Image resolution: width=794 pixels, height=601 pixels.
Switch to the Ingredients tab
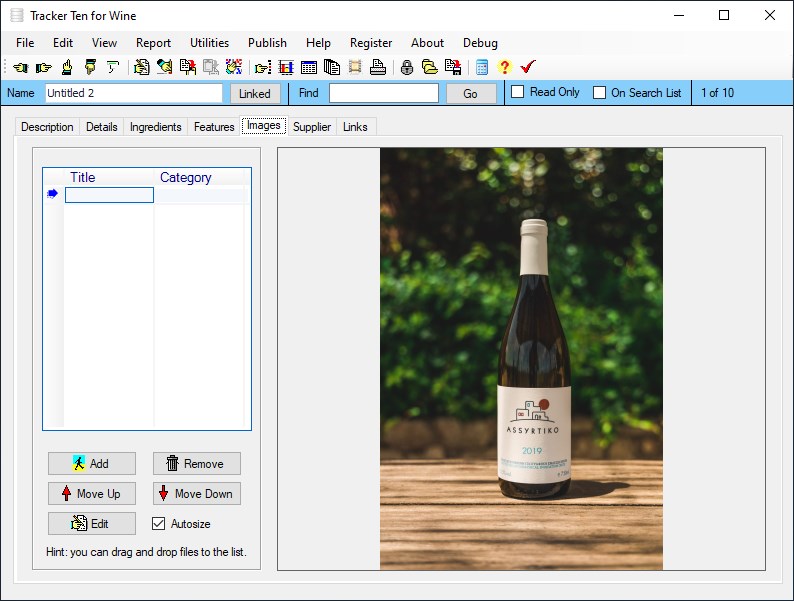(x=155, y=127)
